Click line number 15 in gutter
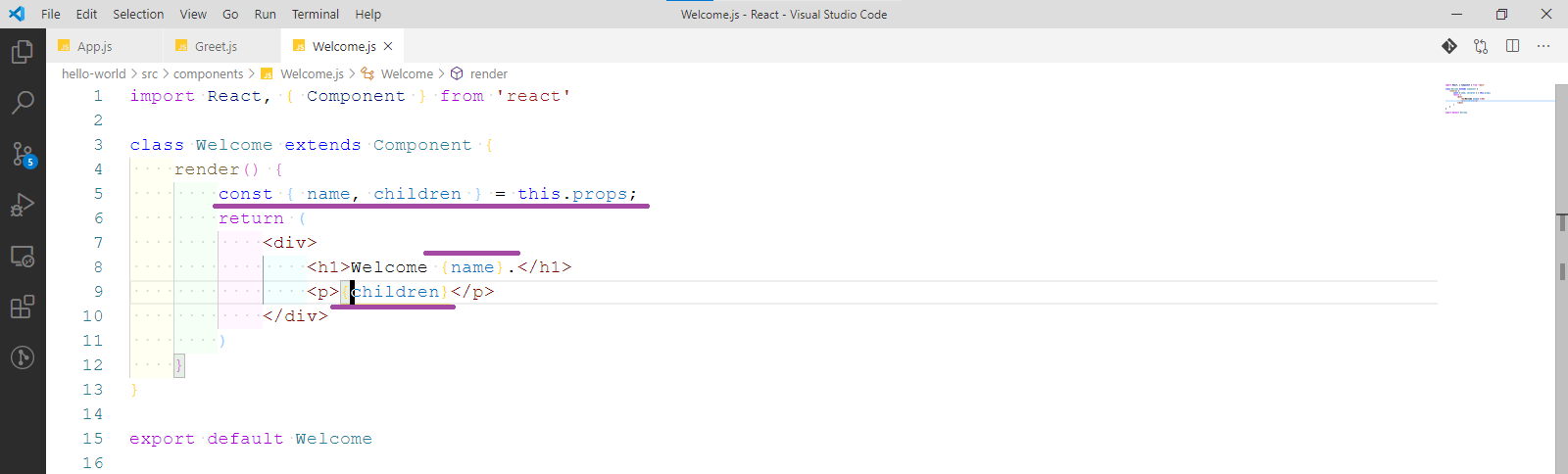Screen dimensions: 1568x474 pyautogui.click(x=93, y=439)
